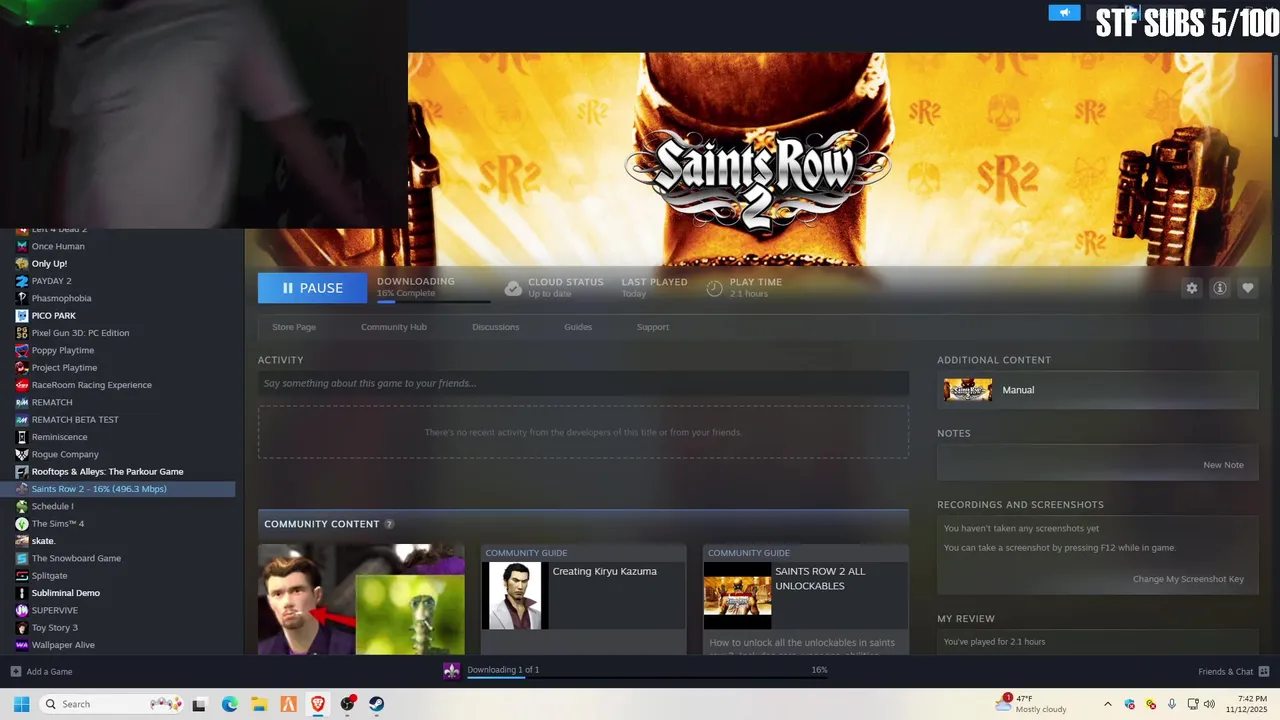The image size is (1280, 720).
Task: Click Kiryu Kazuma guide thumbnail image
Action: 513,596
